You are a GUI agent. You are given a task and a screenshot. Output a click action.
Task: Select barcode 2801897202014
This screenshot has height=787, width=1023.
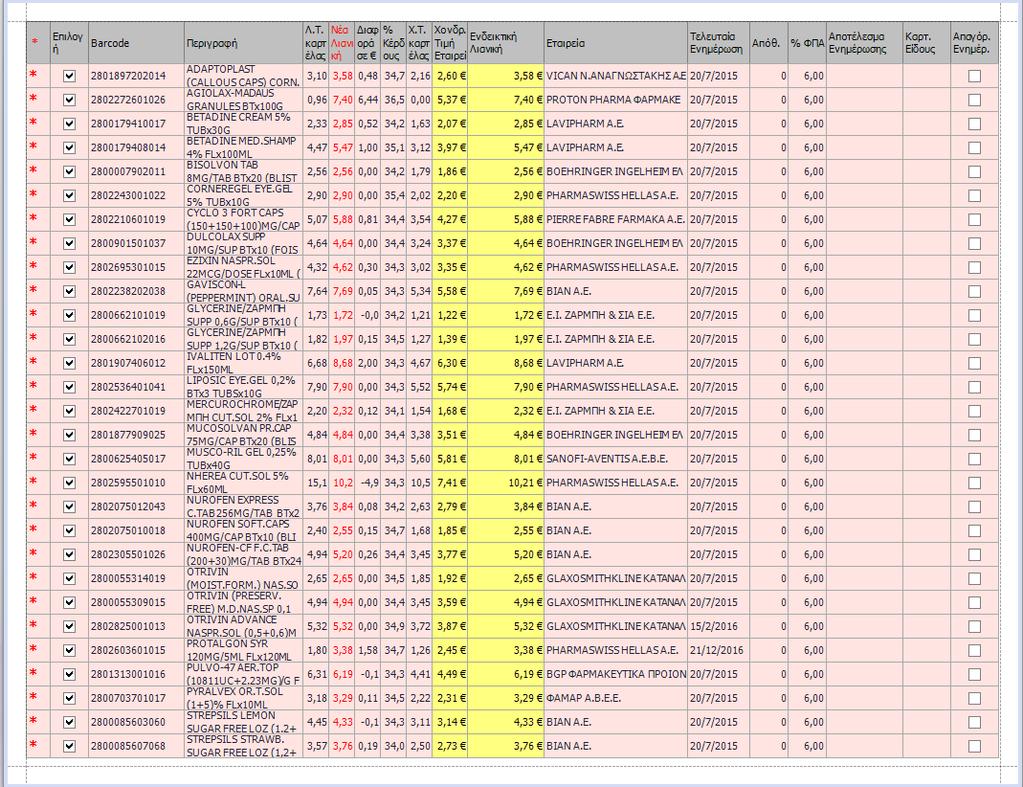point(136,76)
